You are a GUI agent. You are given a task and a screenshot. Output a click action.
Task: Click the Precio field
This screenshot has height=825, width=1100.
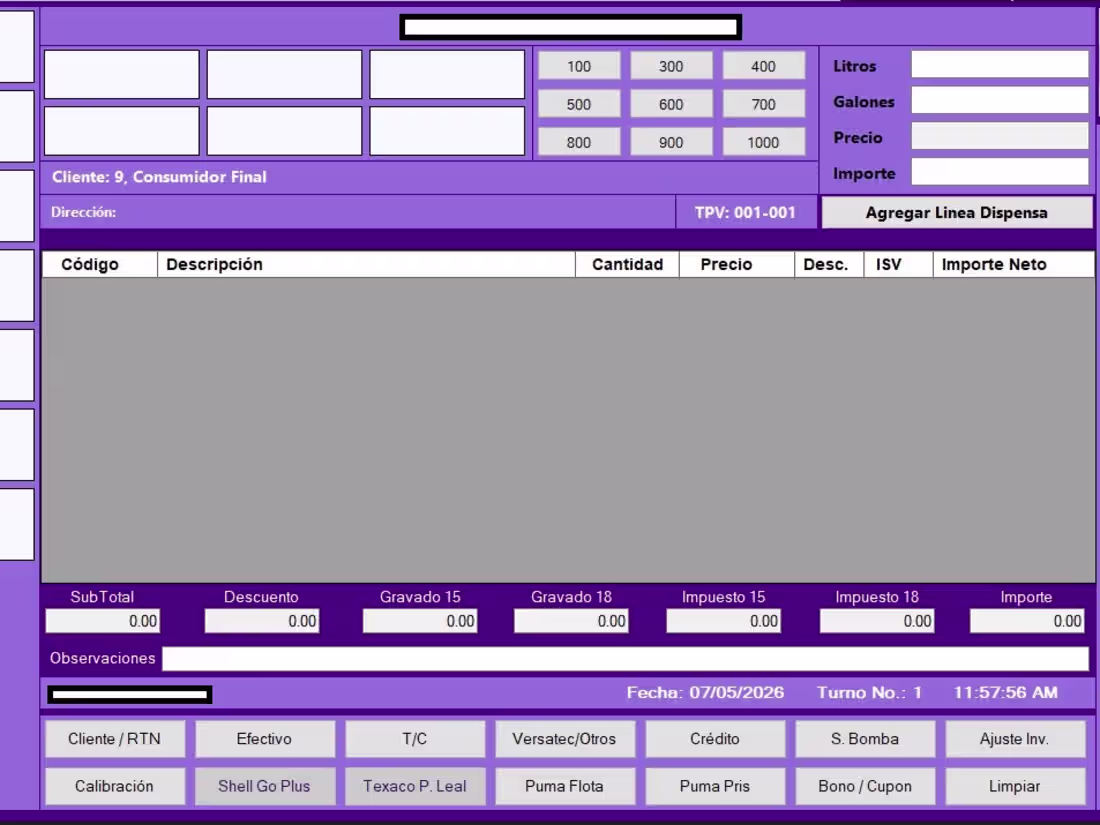pos(1000,136)
